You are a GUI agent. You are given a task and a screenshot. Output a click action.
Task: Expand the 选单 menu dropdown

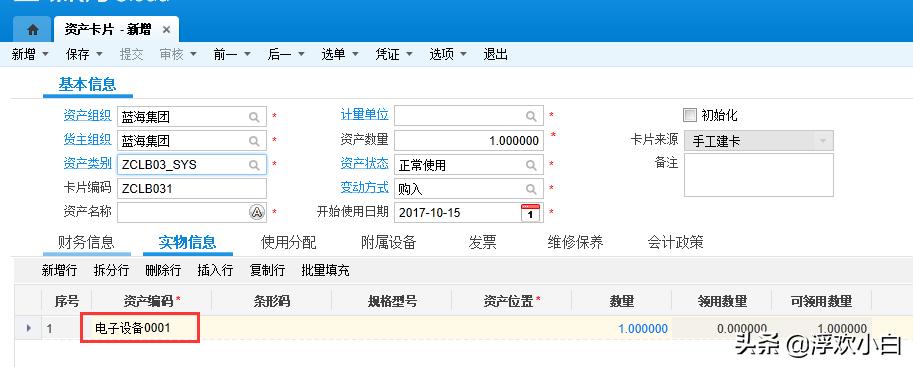pyautogui.click(x=355, y=54)
